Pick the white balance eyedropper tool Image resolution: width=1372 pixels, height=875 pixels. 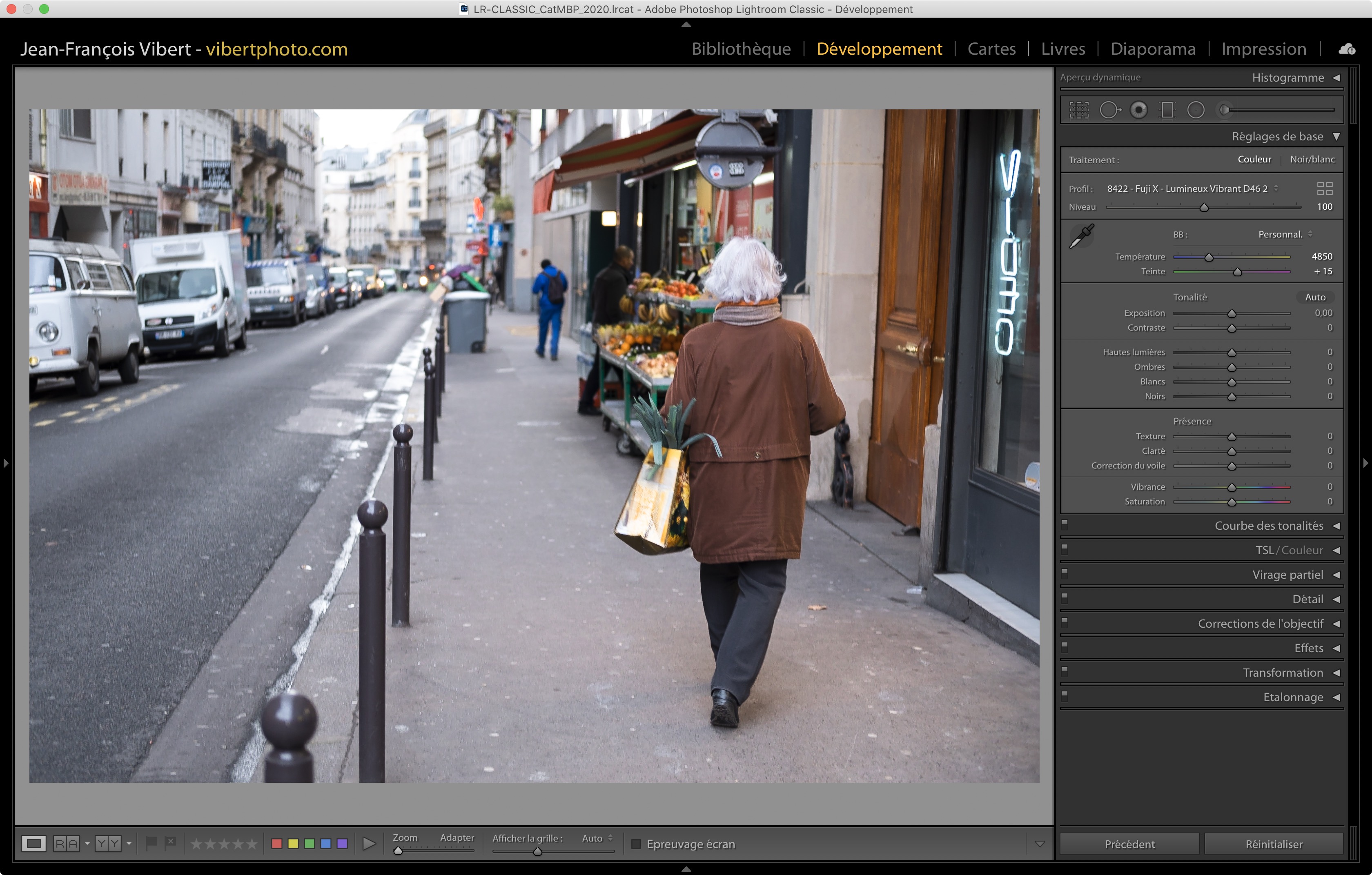point(1081,235)
